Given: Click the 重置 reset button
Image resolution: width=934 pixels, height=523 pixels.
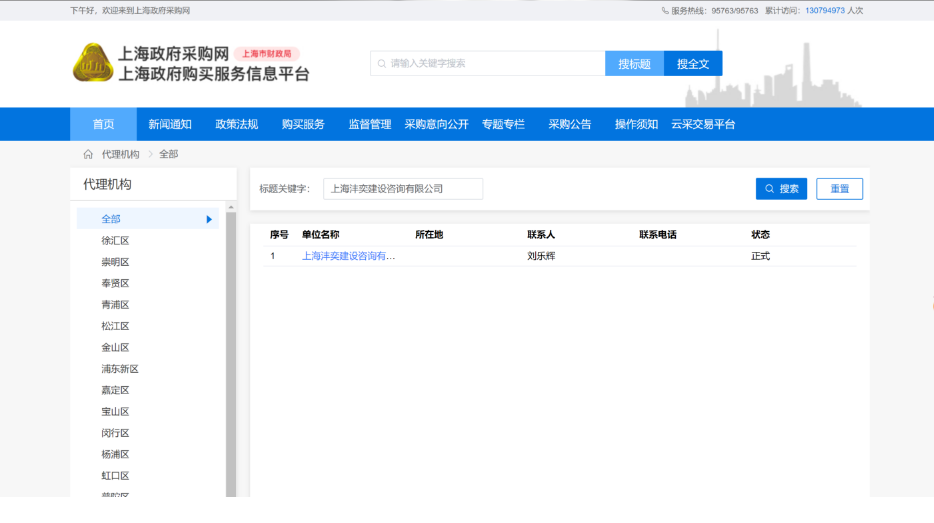Looking at the screenshot, I should pyautogui.click(x=839, y=189).
